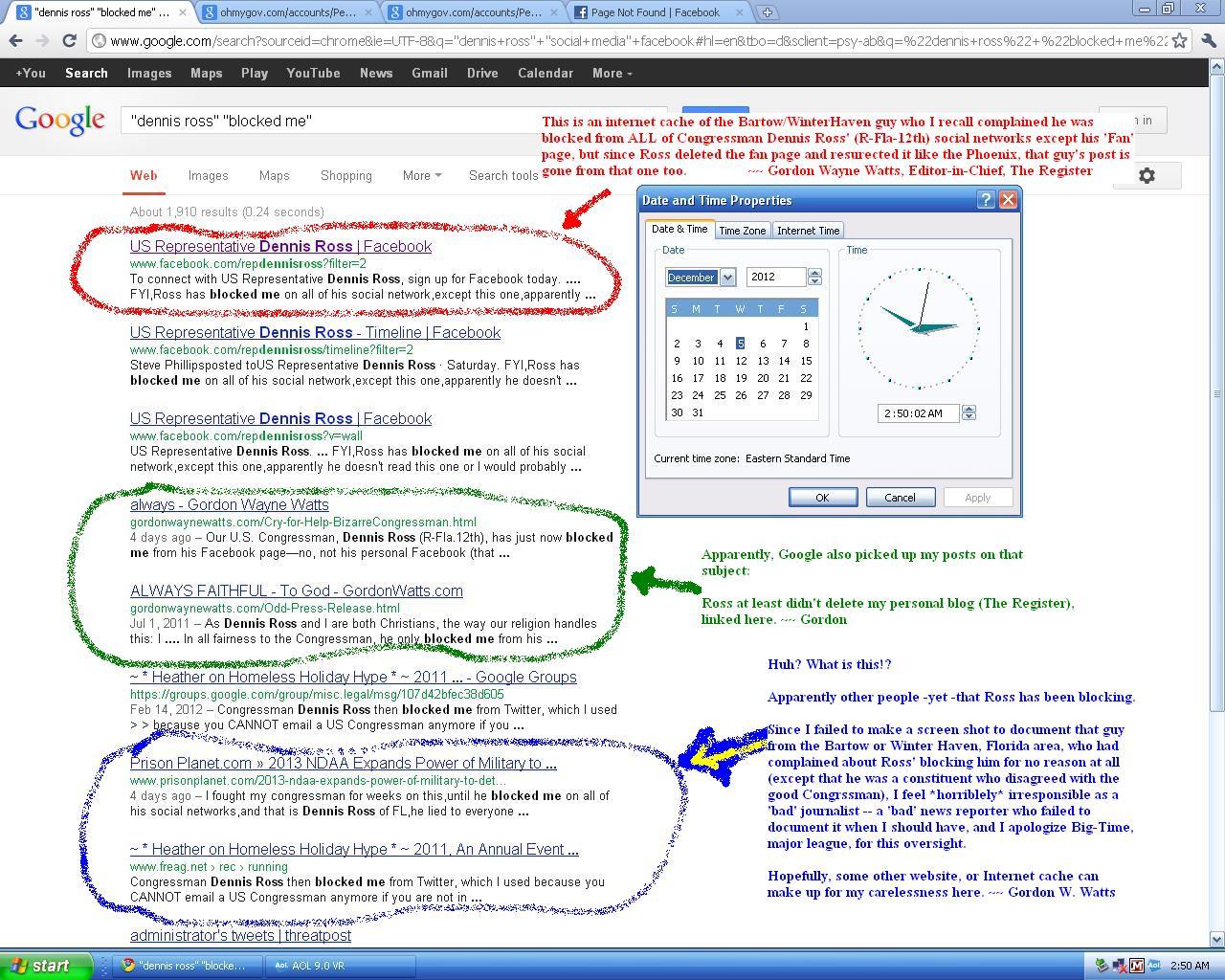
Task: Click the taskbar clock showing 2:50 AM
Action: (x=1190, y=966)
